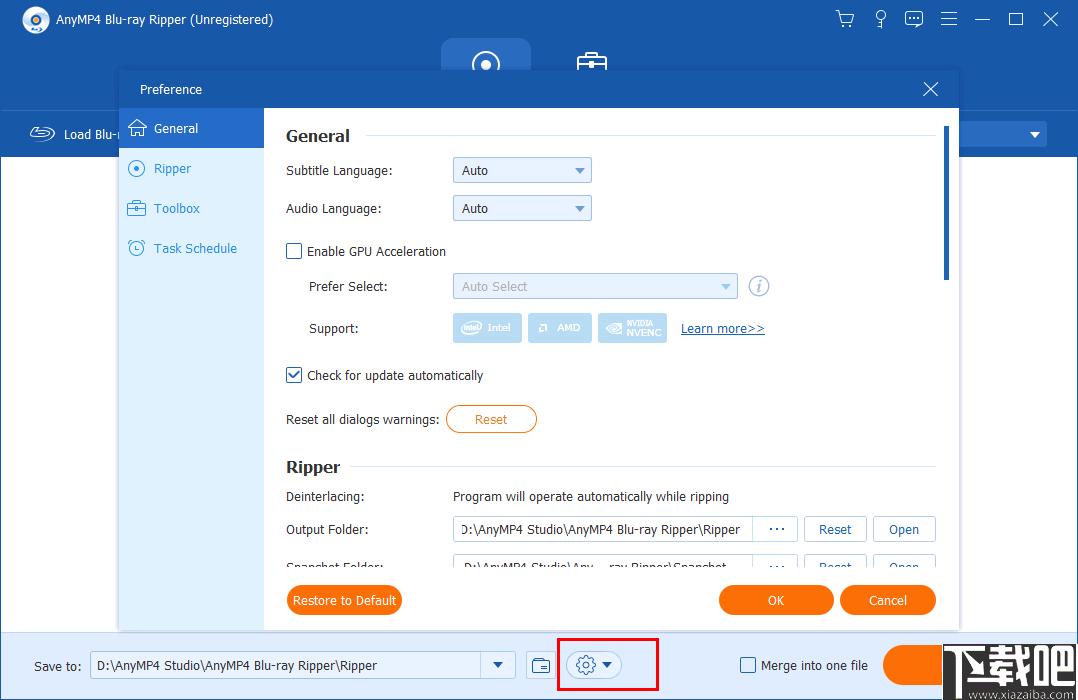
Task: Enable GPU Acceleration checkbox
Action: coord(294,251)
